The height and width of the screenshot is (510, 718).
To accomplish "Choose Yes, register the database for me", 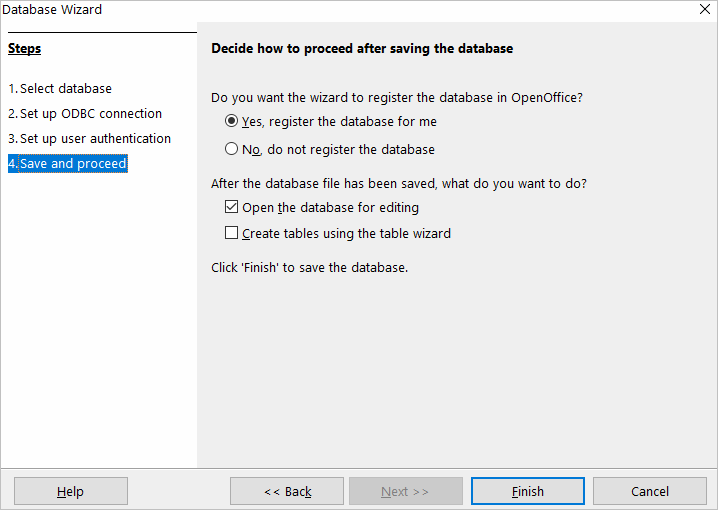I will (232, 122).
